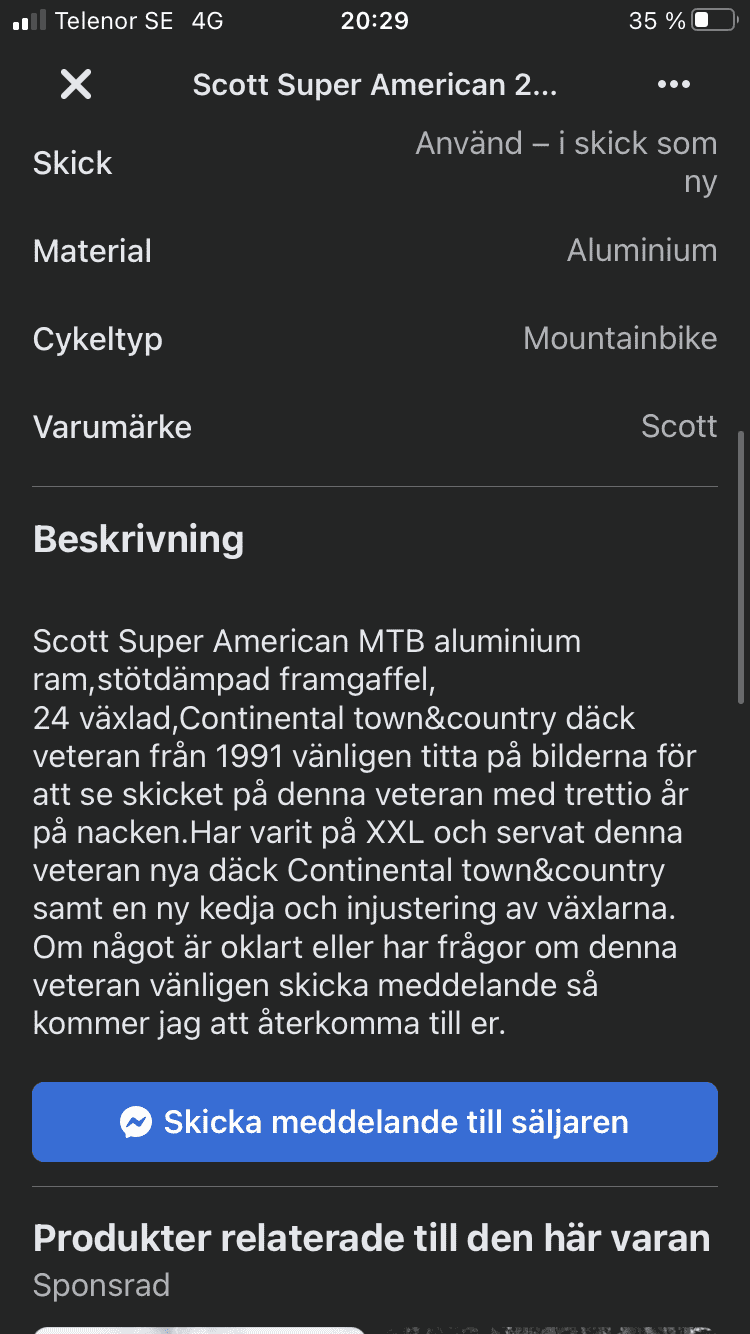Tap the 4G network indicator
This screenshot has width=750, height=1334.
tap(207, 21)
